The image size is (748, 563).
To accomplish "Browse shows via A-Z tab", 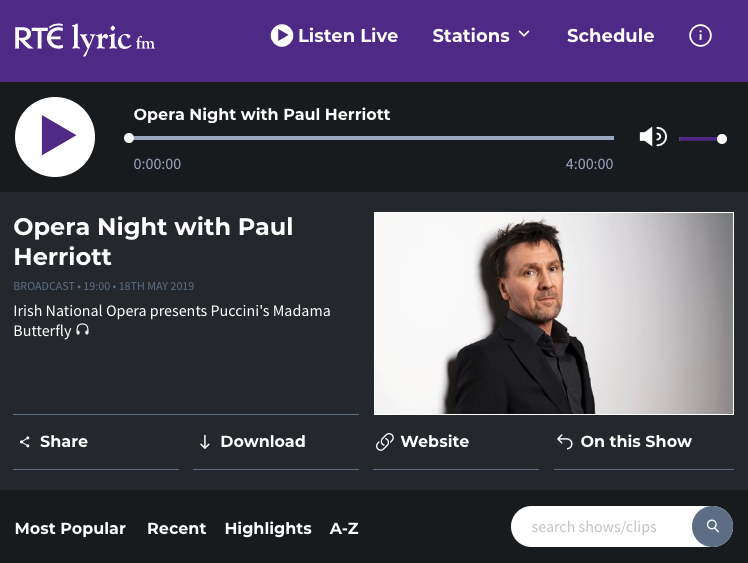I will (x=344, y=528).
